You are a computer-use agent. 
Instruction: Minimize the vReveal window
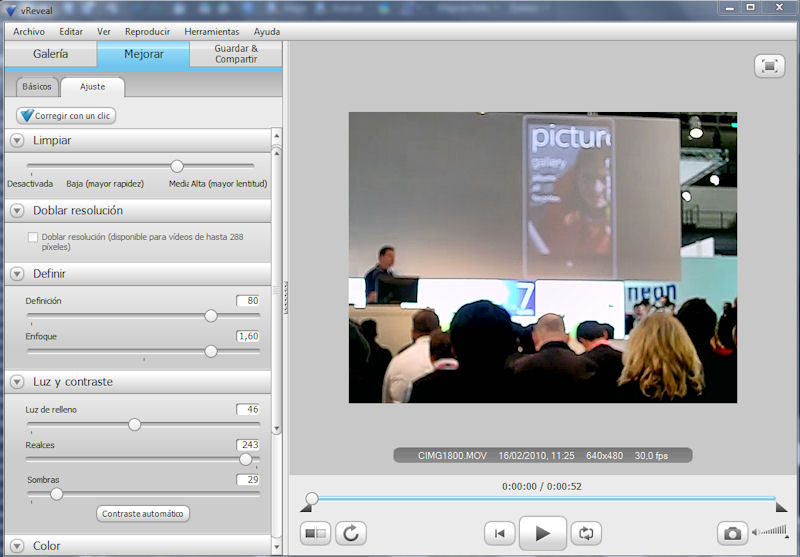[x=731, y=7]
